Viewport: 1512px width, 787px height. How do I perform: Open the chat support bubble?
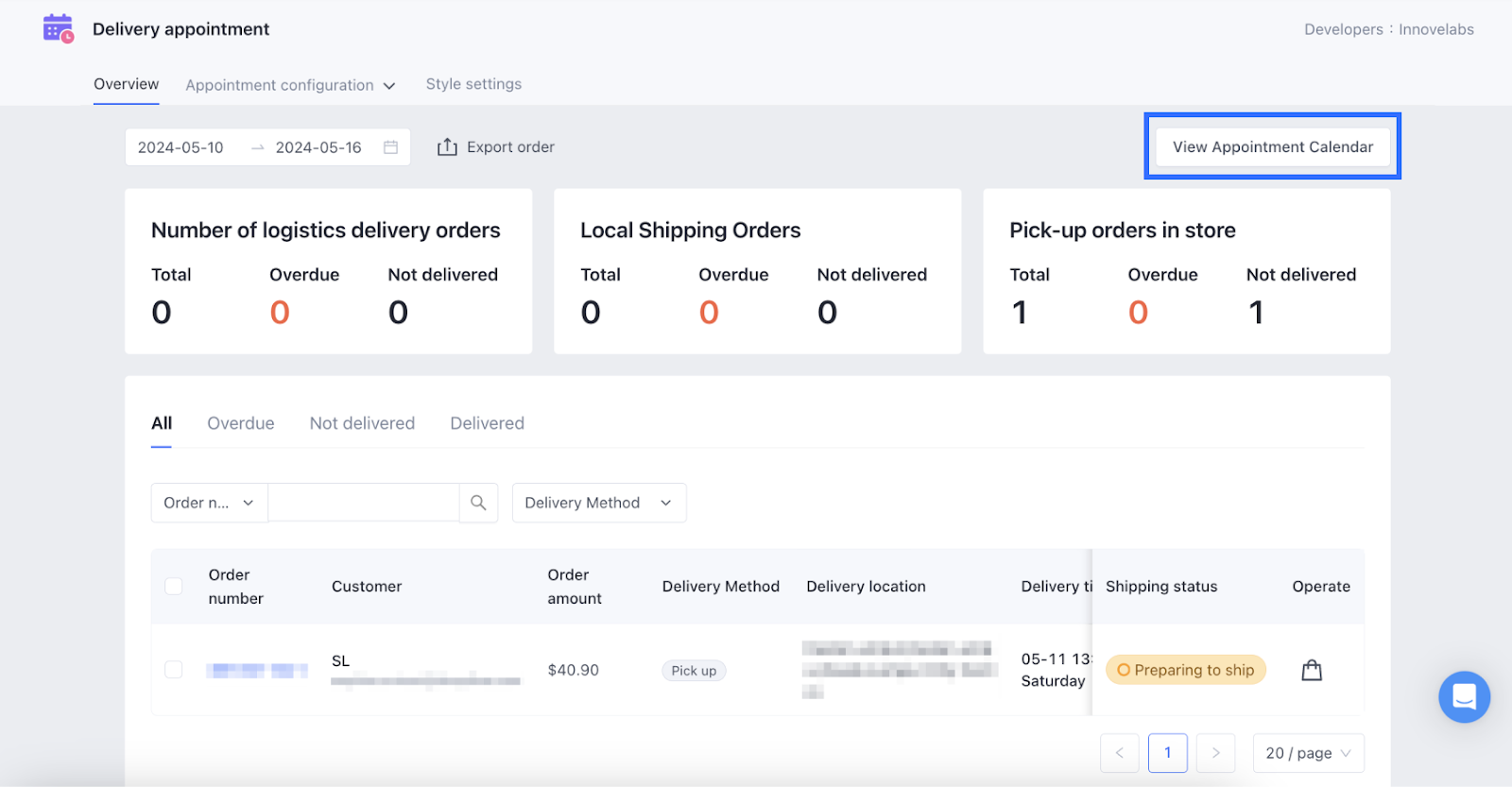1464,697
